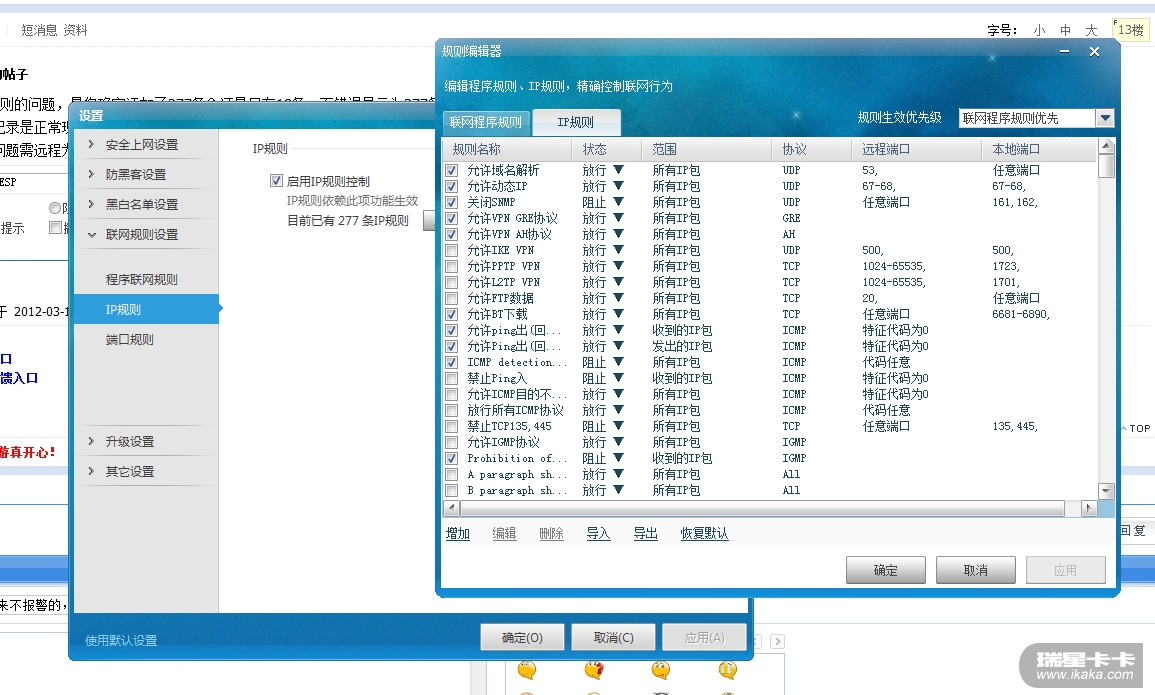This screenshot has height=695, width=1155.
Task: Enable the 允许IKE VPN rule checkbox
Action: [452, 250]
